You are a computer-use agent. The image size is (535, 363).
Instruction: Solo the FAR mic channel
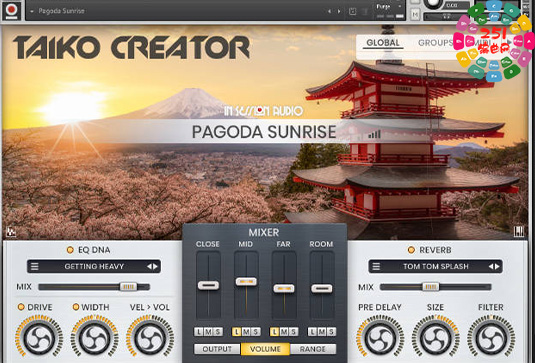pyautogui.click(x=293, y=332)
